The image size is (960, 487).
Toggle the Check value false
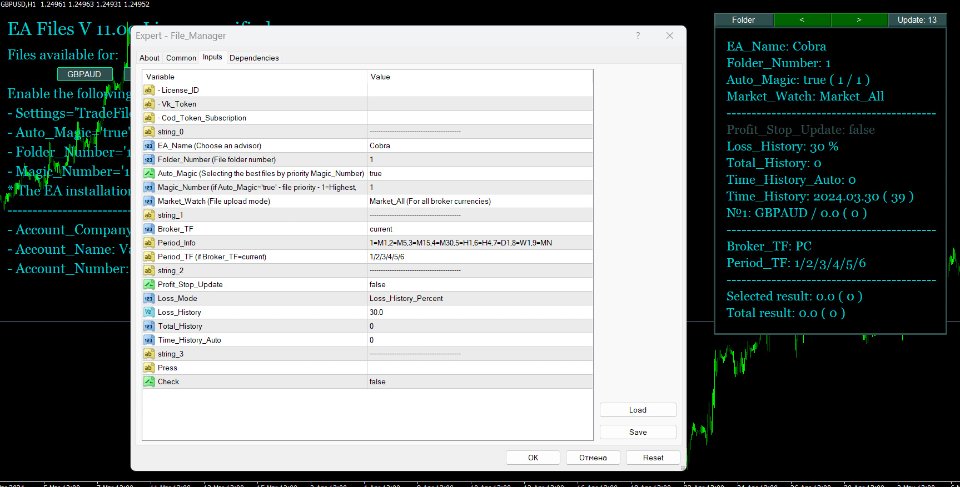480,382
